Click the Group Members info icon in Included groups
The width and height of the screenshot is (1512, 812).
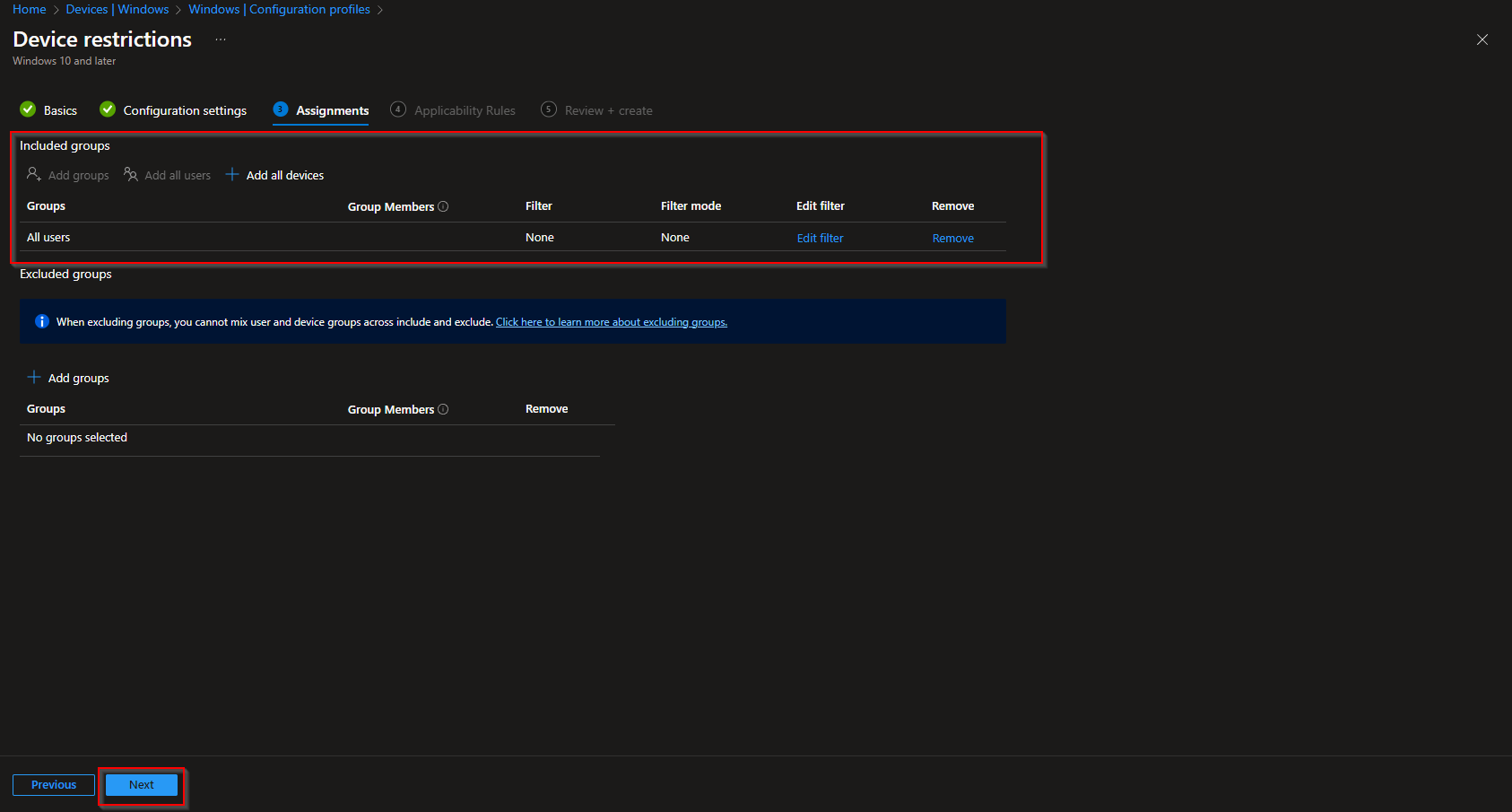point(444,206)
